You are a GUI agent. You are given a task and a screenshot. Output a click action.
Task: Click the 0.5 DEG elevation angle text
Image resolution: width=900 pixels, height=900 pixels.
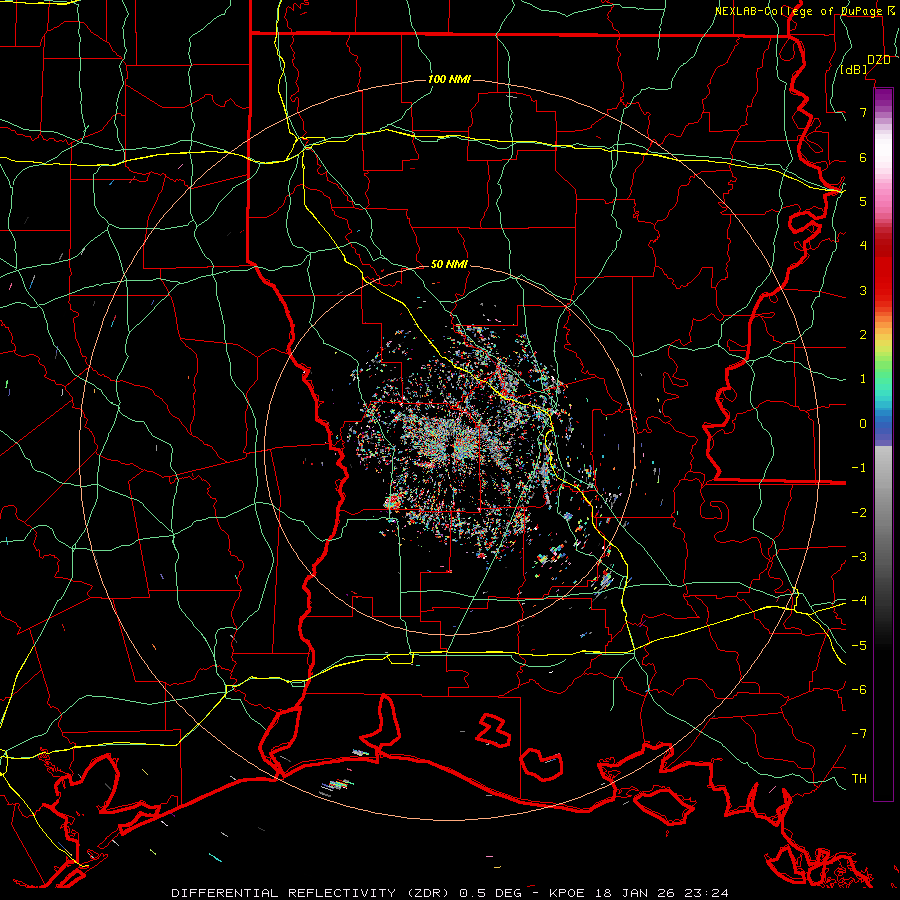click(490, 893)
